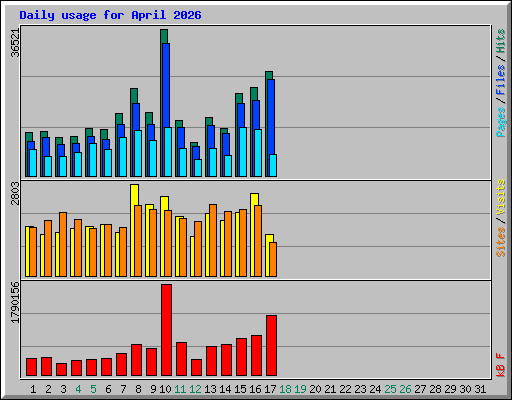Viewport: 512px width, 400px height.
Task: Select day label 30 on the x-axis
Action: pyautogui.click(x=465, y=389)
